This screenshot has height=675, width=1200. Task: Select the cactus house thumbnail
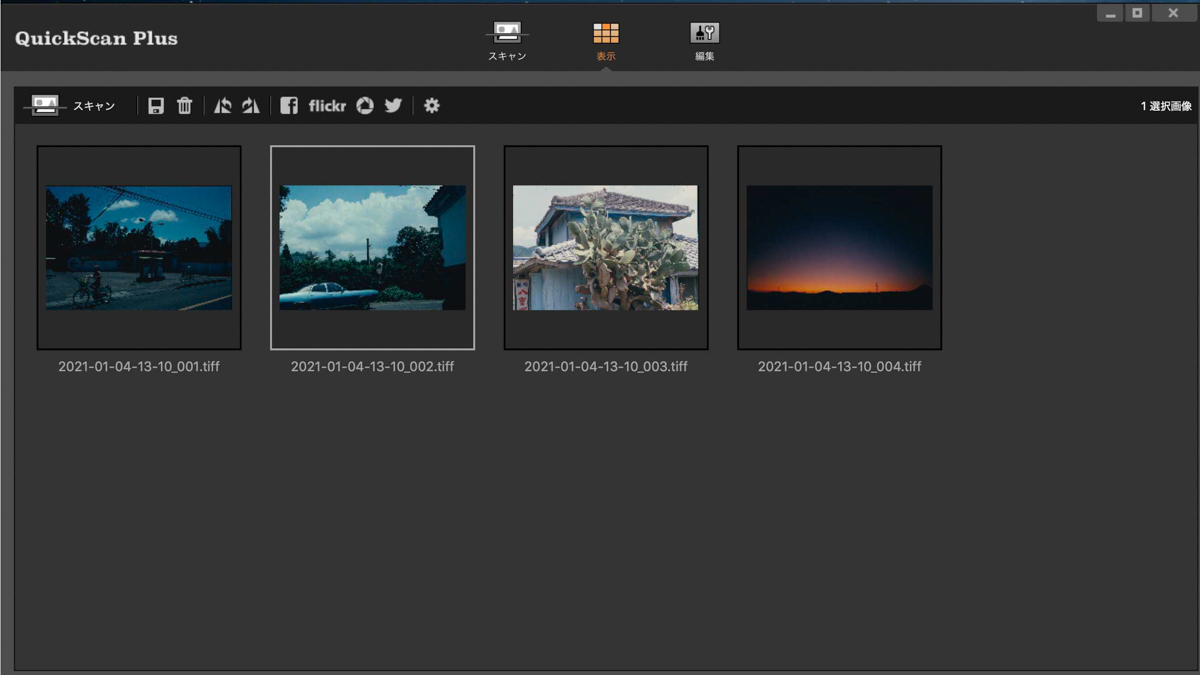606,248
